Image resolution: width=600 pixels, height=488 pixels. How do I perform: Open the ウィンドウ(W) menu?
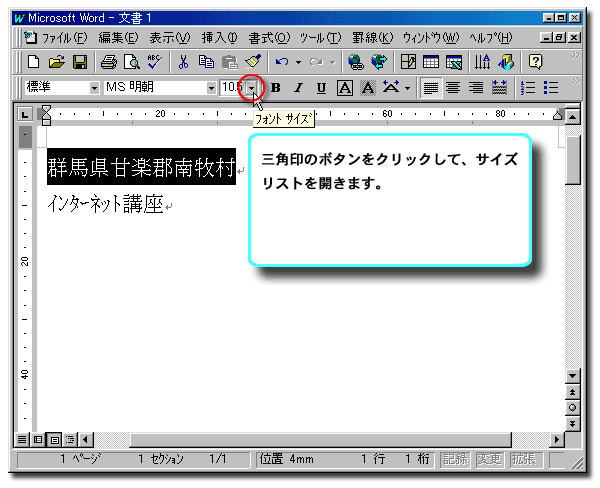coord(430,38)
